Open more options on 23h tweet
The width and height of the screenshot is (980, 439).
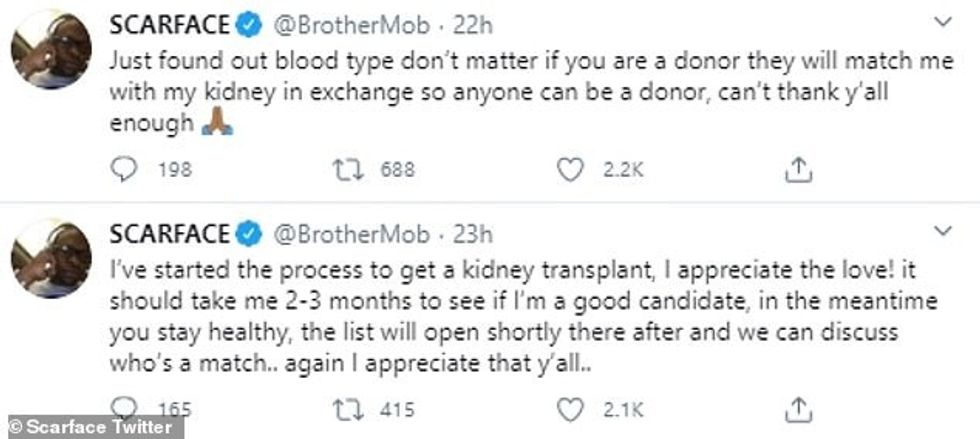[942, 232]
